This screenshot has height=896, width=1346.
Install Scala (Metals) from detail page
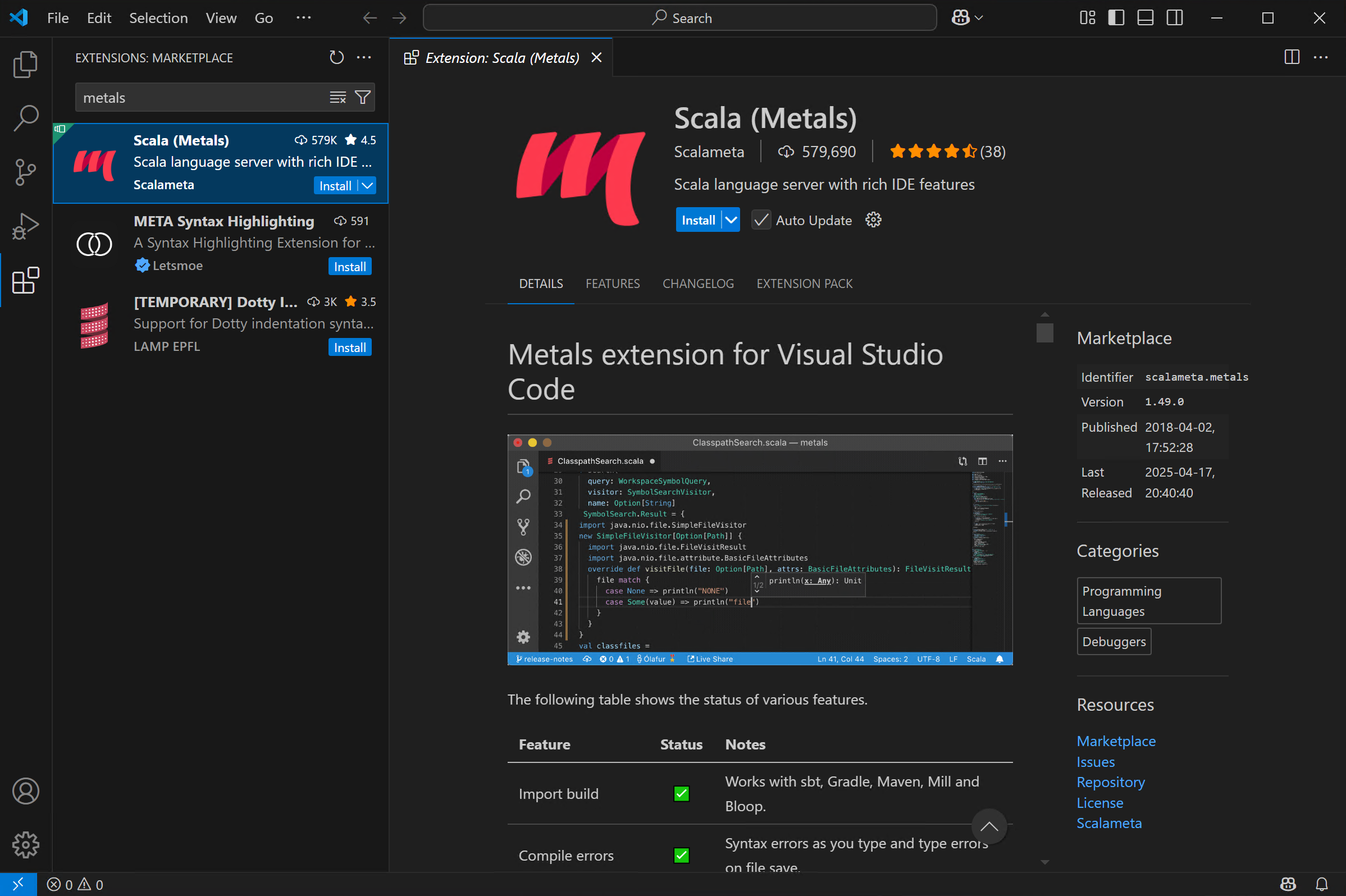click(699, 220)
